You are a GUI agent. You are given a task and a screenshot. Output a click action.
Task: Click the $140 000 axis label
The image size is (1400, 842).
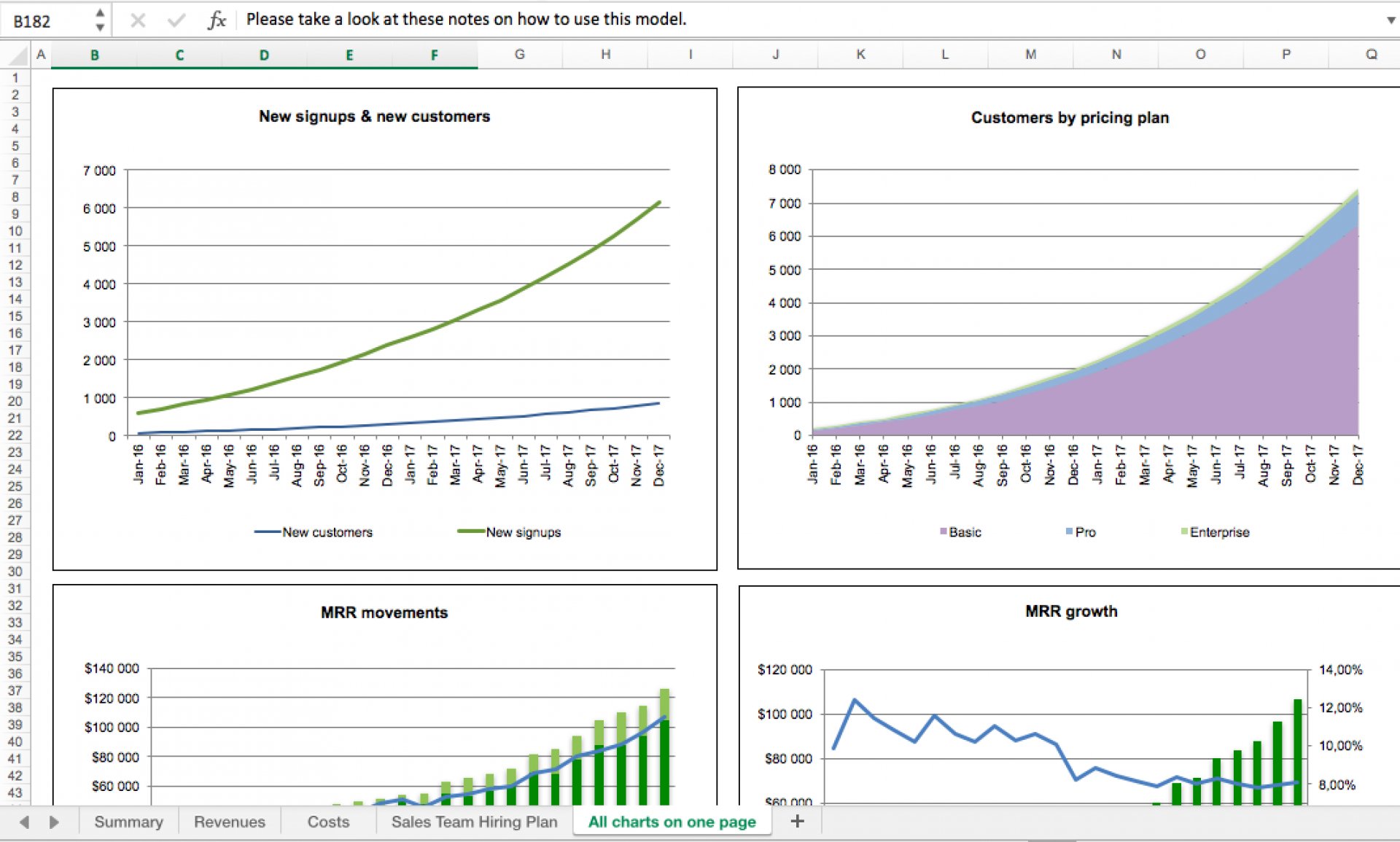click(112, 668)
